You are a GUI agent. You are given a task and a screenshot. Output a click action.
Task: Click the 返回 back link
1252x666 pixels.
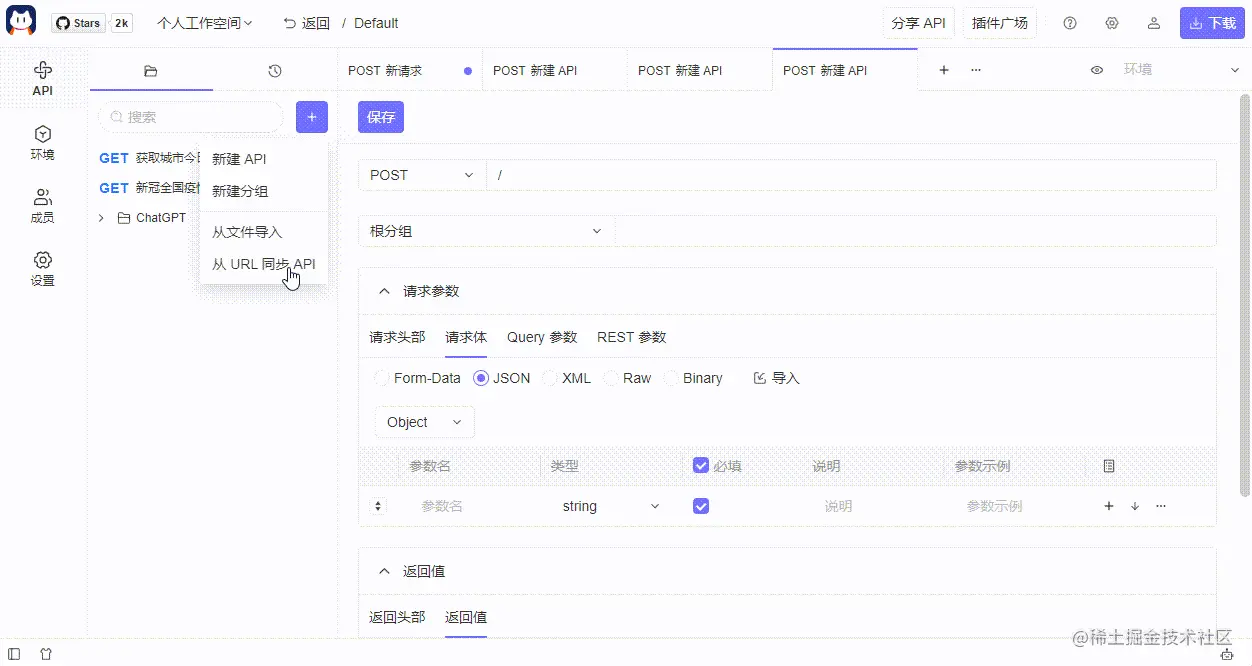[307, 23]
